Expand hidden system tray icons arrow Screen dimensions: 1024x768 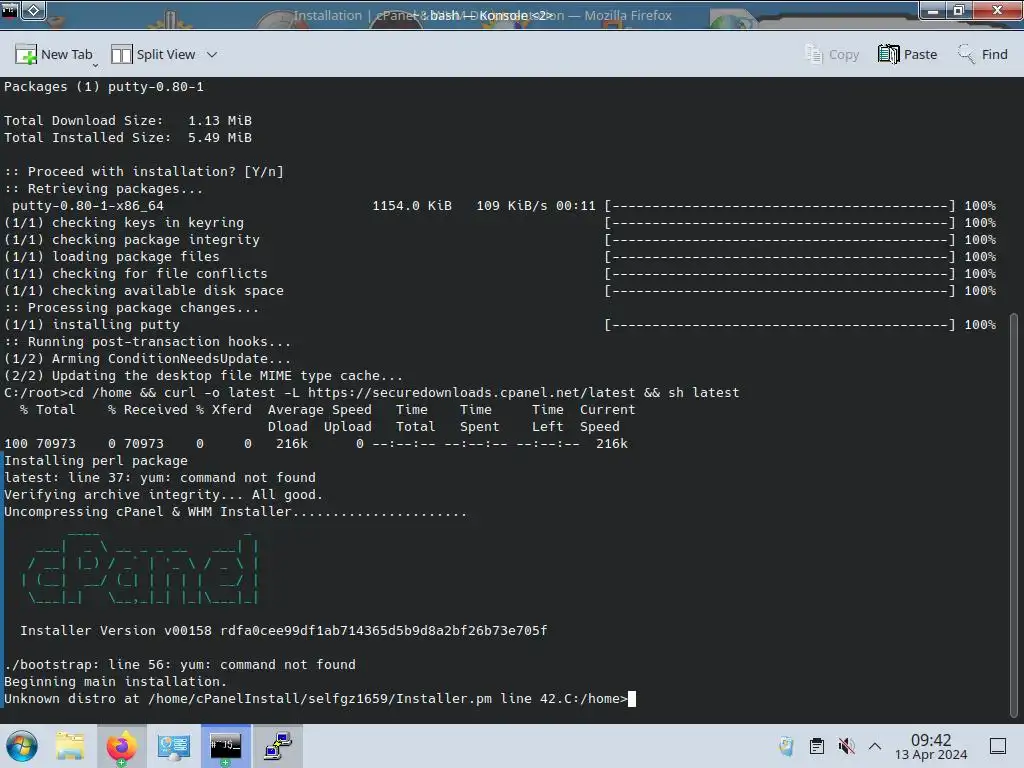(875, 746)
